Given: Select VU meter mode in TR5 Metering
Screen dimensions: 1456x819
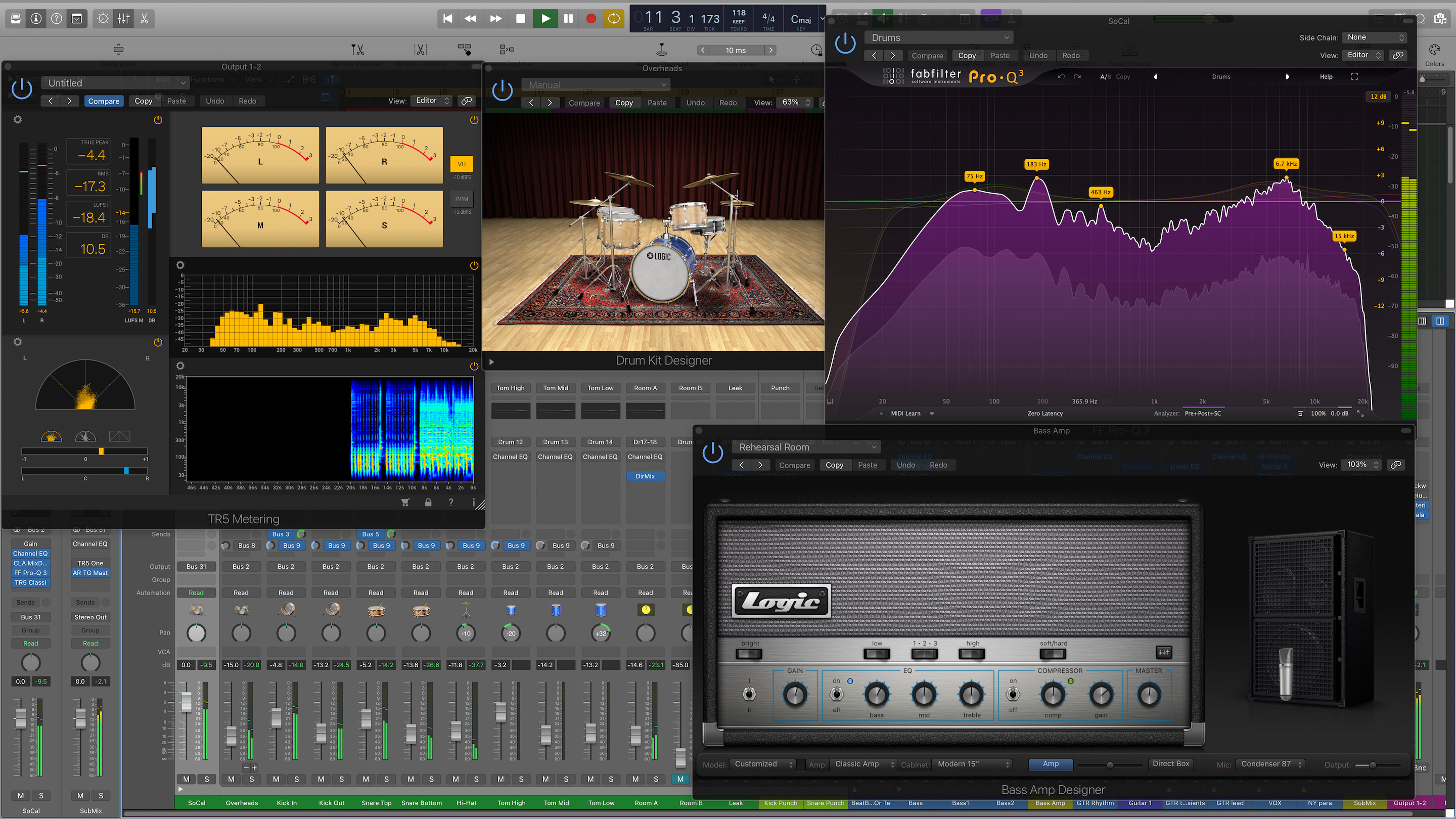Looking at the screenshot, I should (x=462, y=164).
